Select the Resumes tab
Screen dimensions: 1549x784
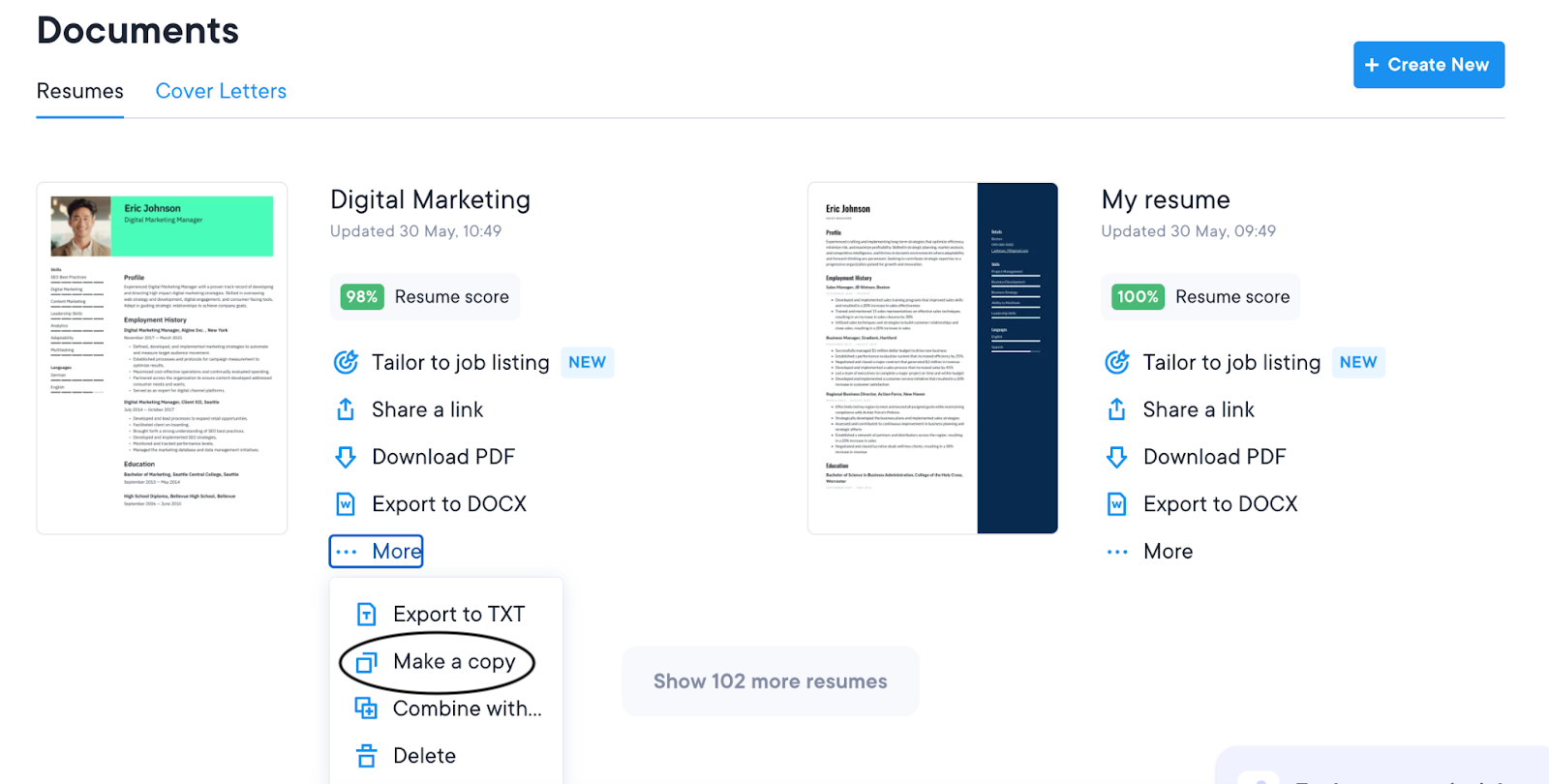tap(80, 91)
